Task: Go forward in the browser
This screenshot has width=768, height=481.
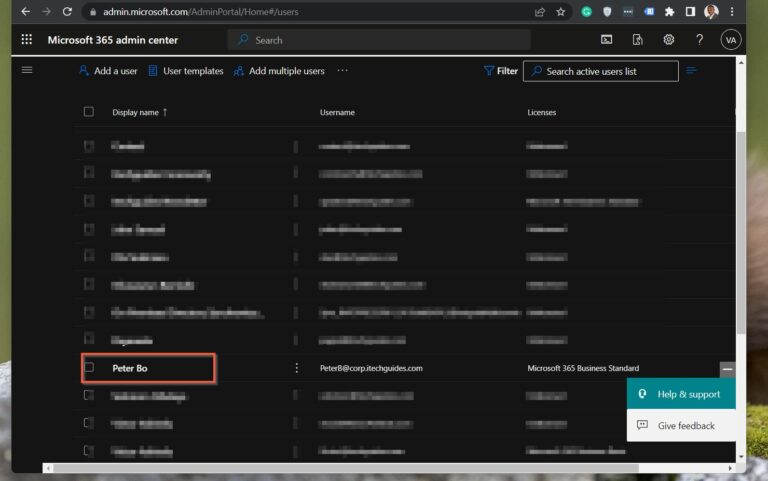Action: [47, 11]
